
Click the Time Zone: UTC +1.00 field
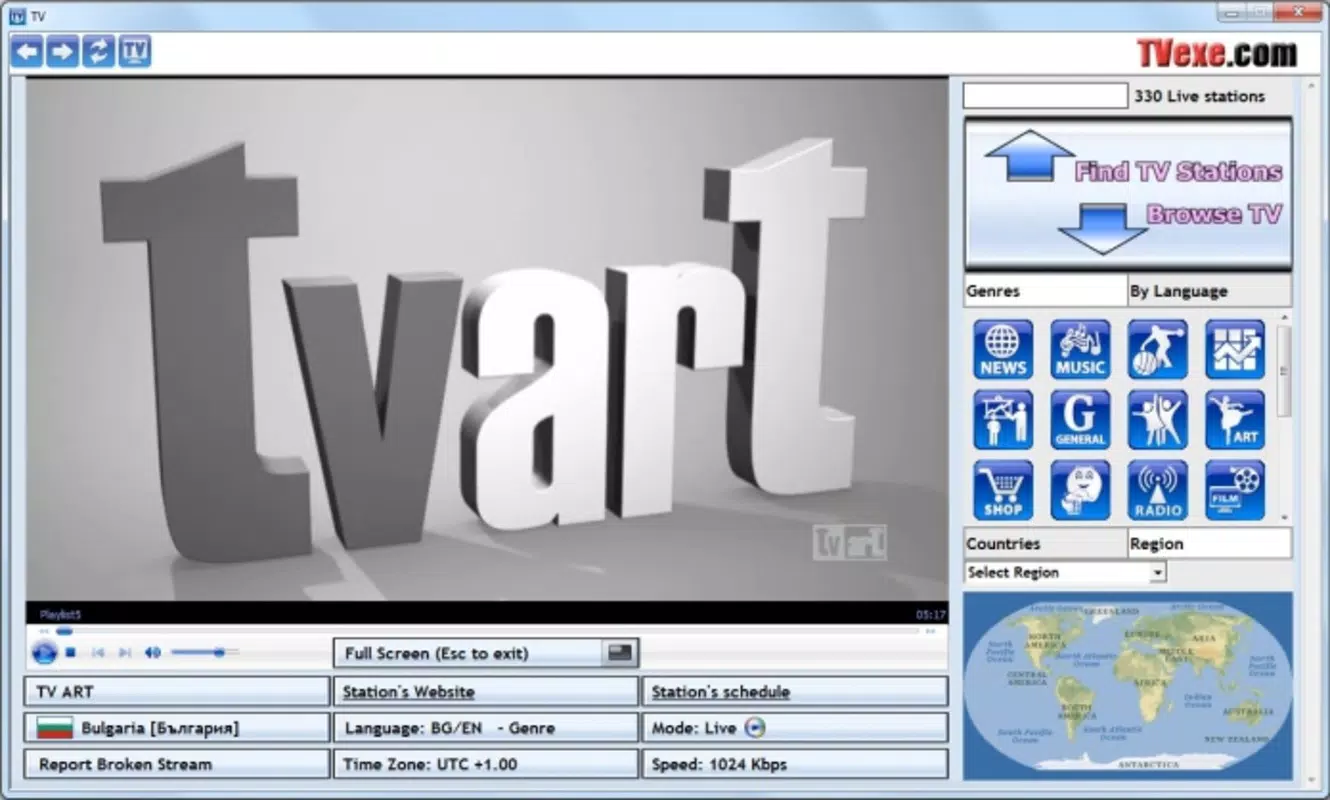pyautogui.click(x=486, y=764)
